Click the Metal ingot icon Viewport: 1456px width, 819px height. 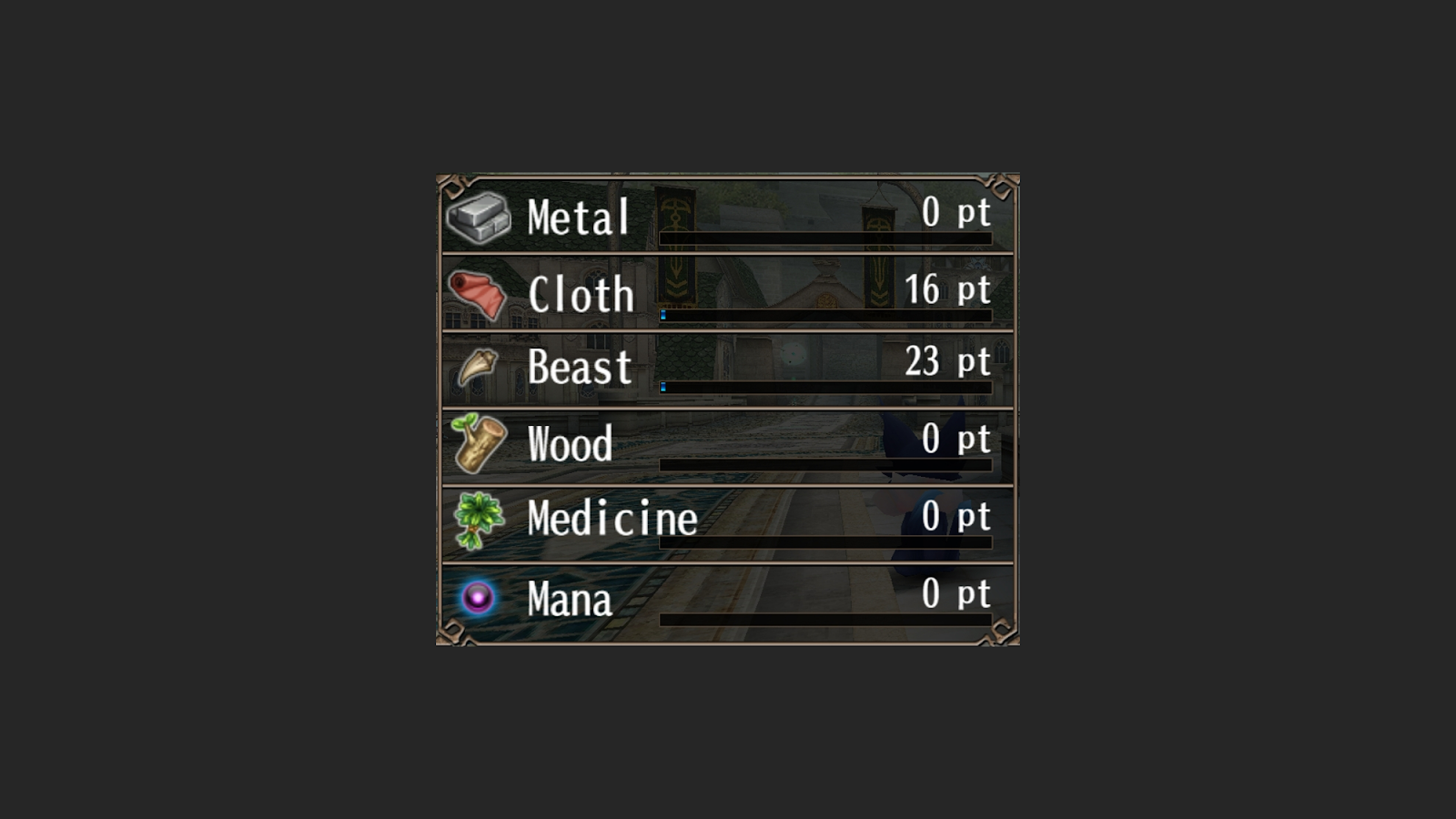point(479,218)
